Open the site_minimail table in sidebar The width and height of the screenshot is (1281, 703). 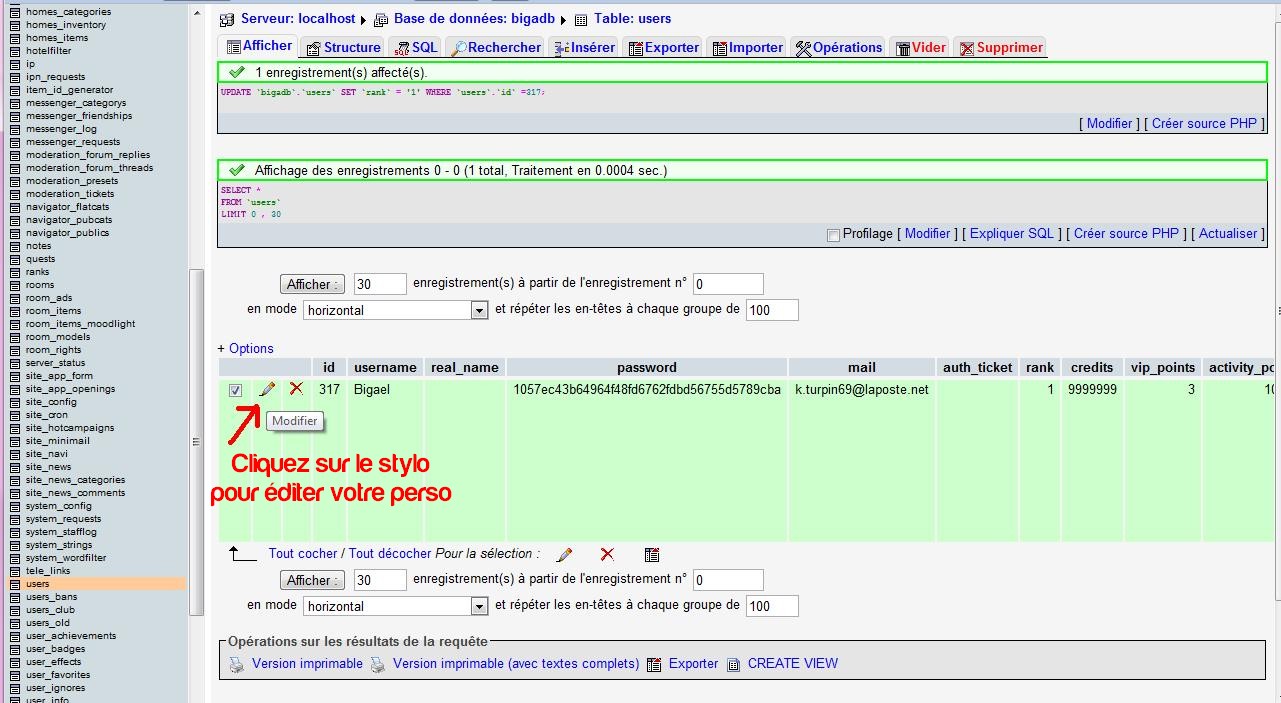[58, 441]
